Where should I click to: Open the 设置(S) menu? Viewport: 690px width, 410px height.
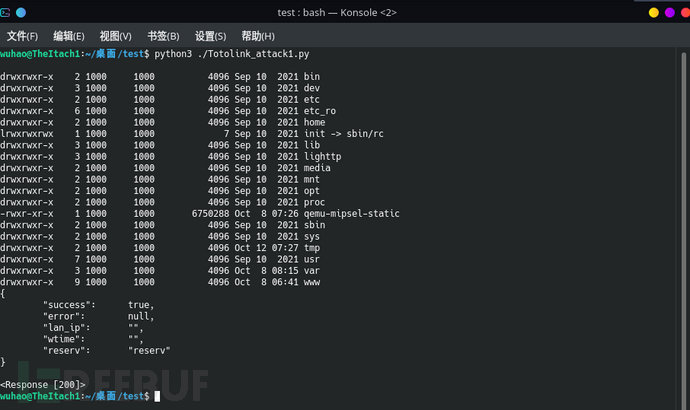pos(210,36)
